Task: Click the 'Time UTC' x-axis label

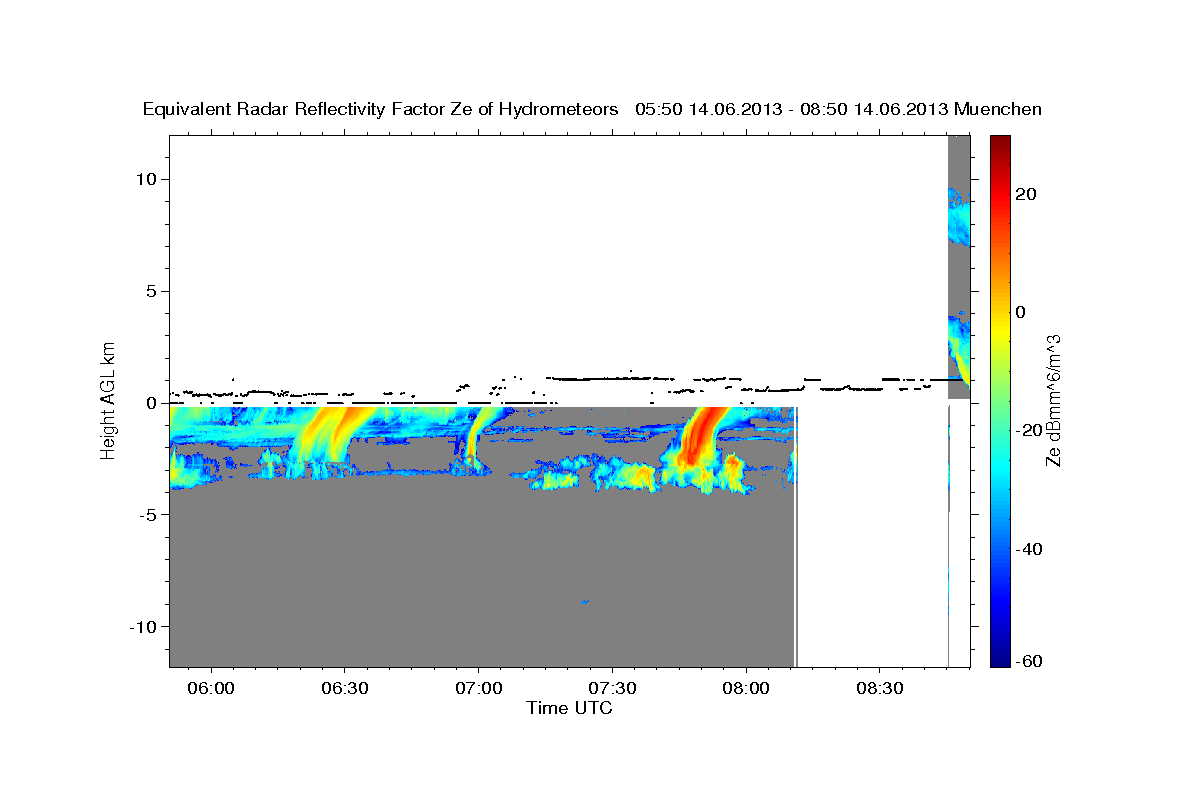Action: point(569,708)
